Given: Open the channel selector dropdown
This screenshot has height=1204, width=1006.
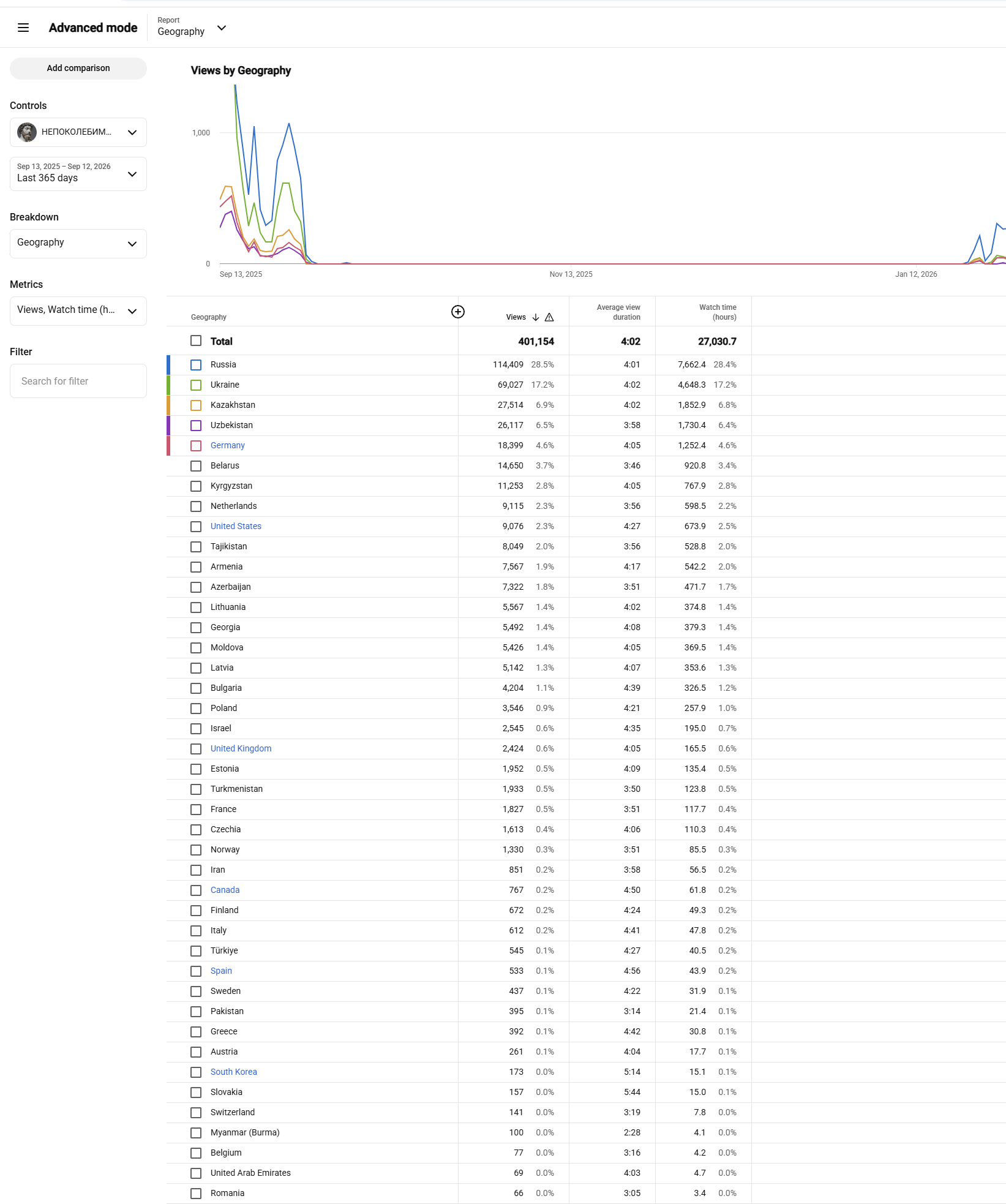Looking at the screenshot, I should point(78,132).
